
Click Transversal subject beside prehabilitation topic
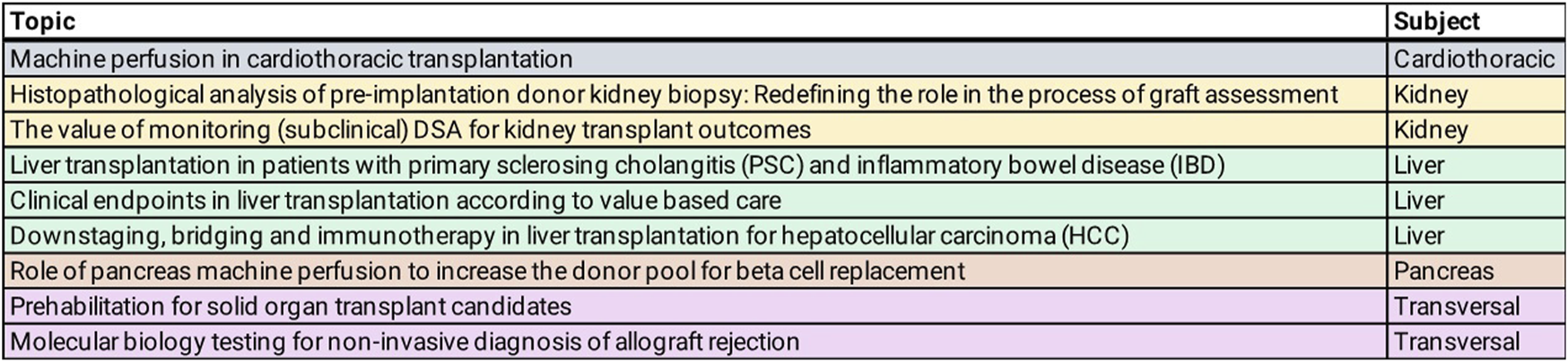tap(1476, 306)
